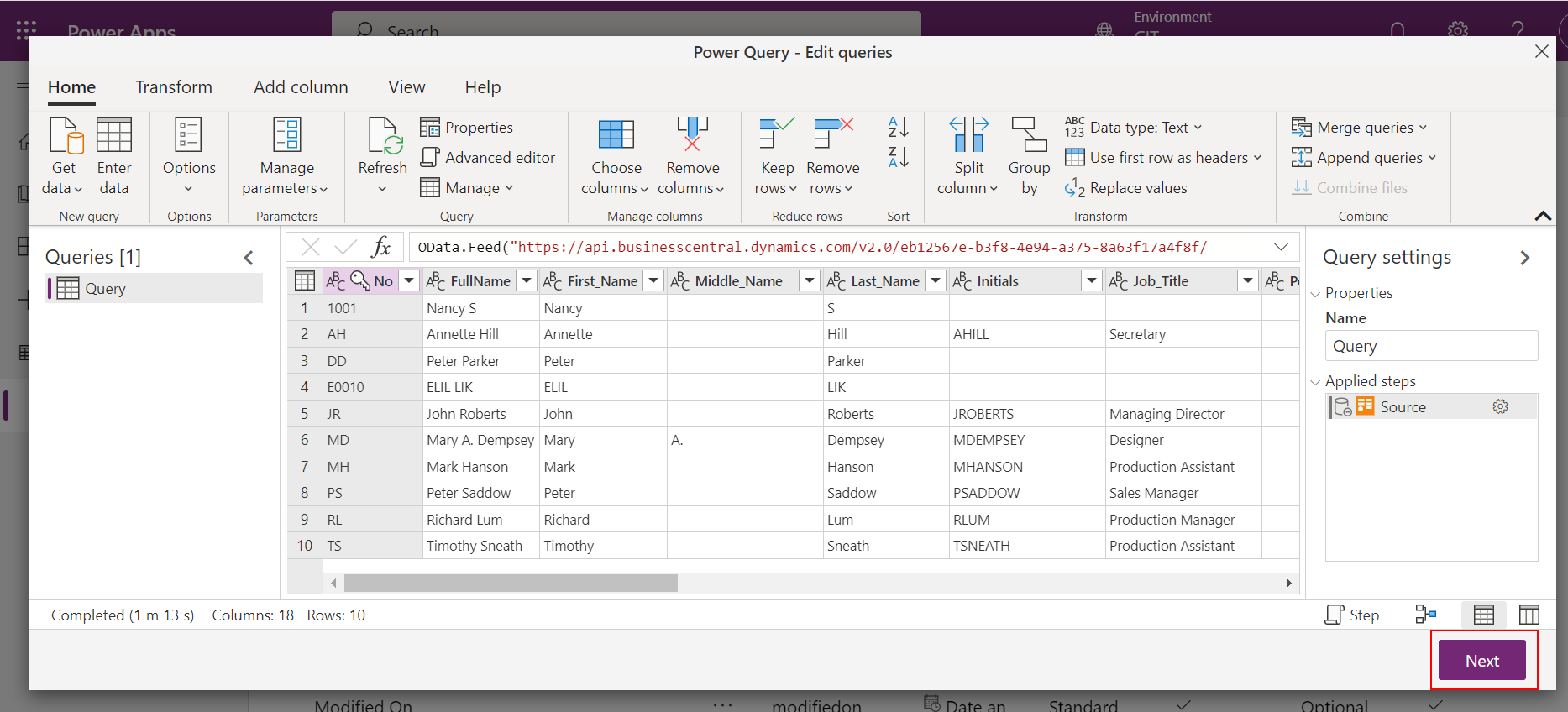Click the Remove columns icon
The image size is (1568, 712).
(x=692, y=134)
